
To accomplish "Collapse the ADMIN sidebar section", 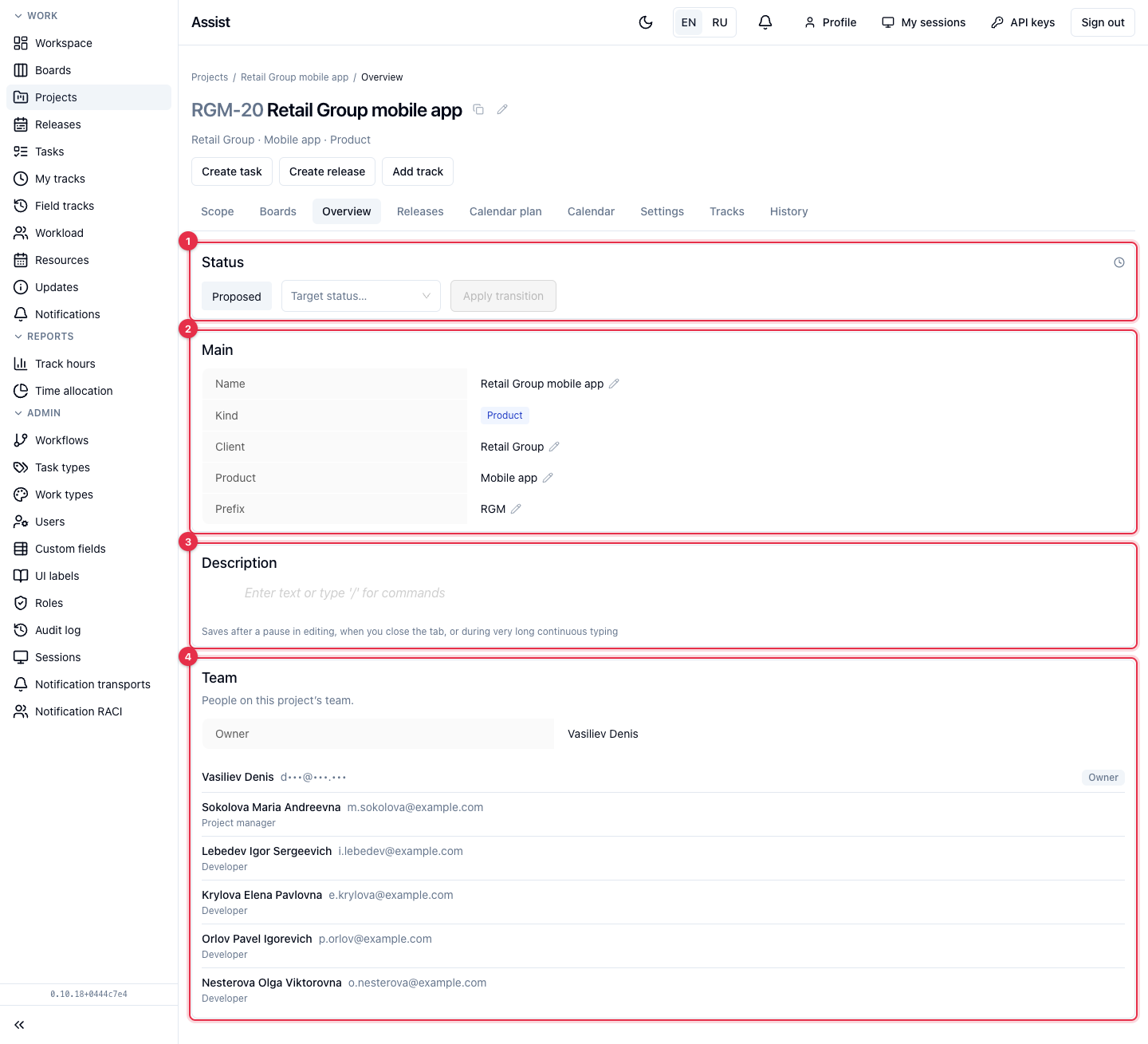I will click(37, 413).
